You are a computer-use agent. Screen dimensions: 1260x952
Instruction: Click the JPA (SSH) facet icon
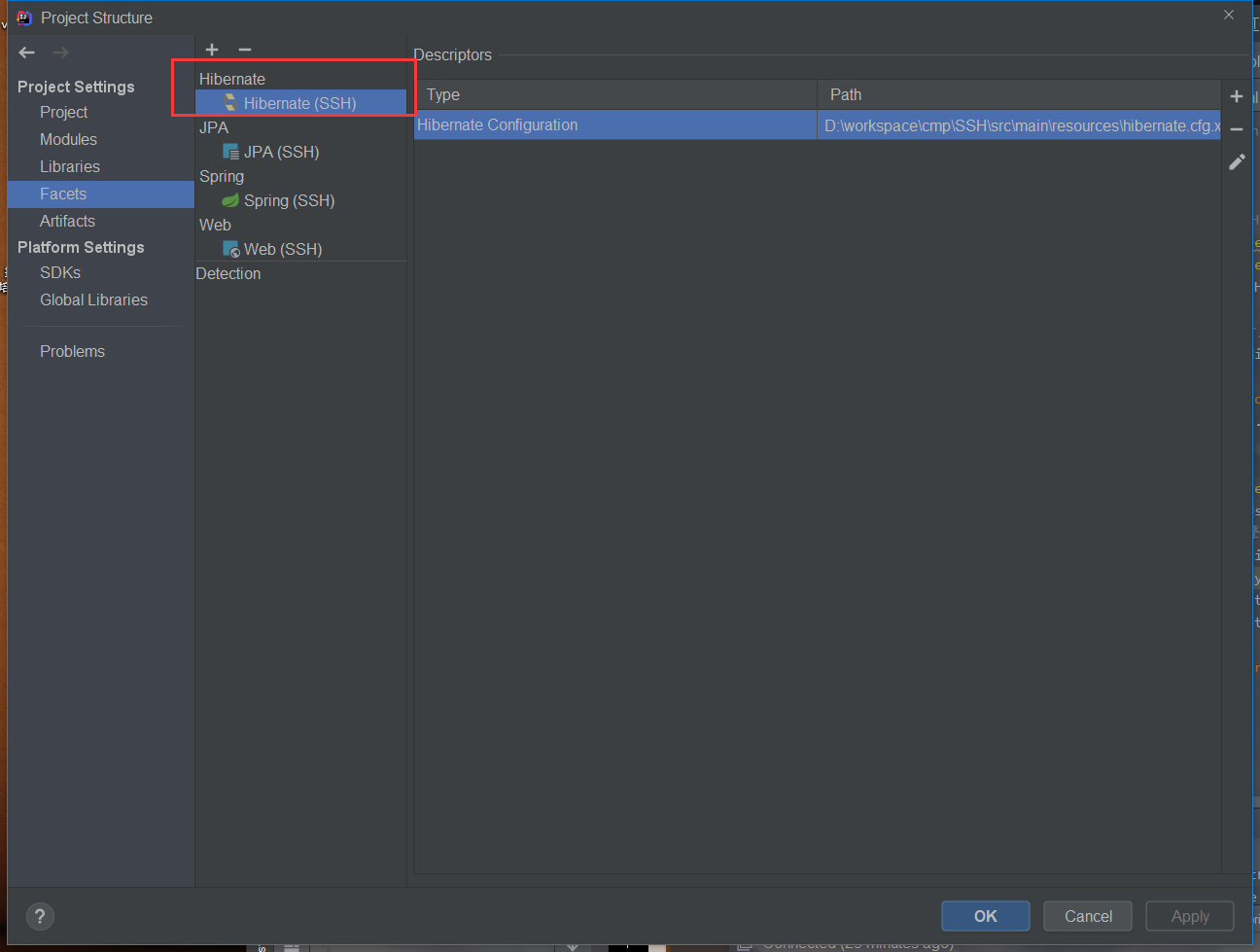pos(230,152)
